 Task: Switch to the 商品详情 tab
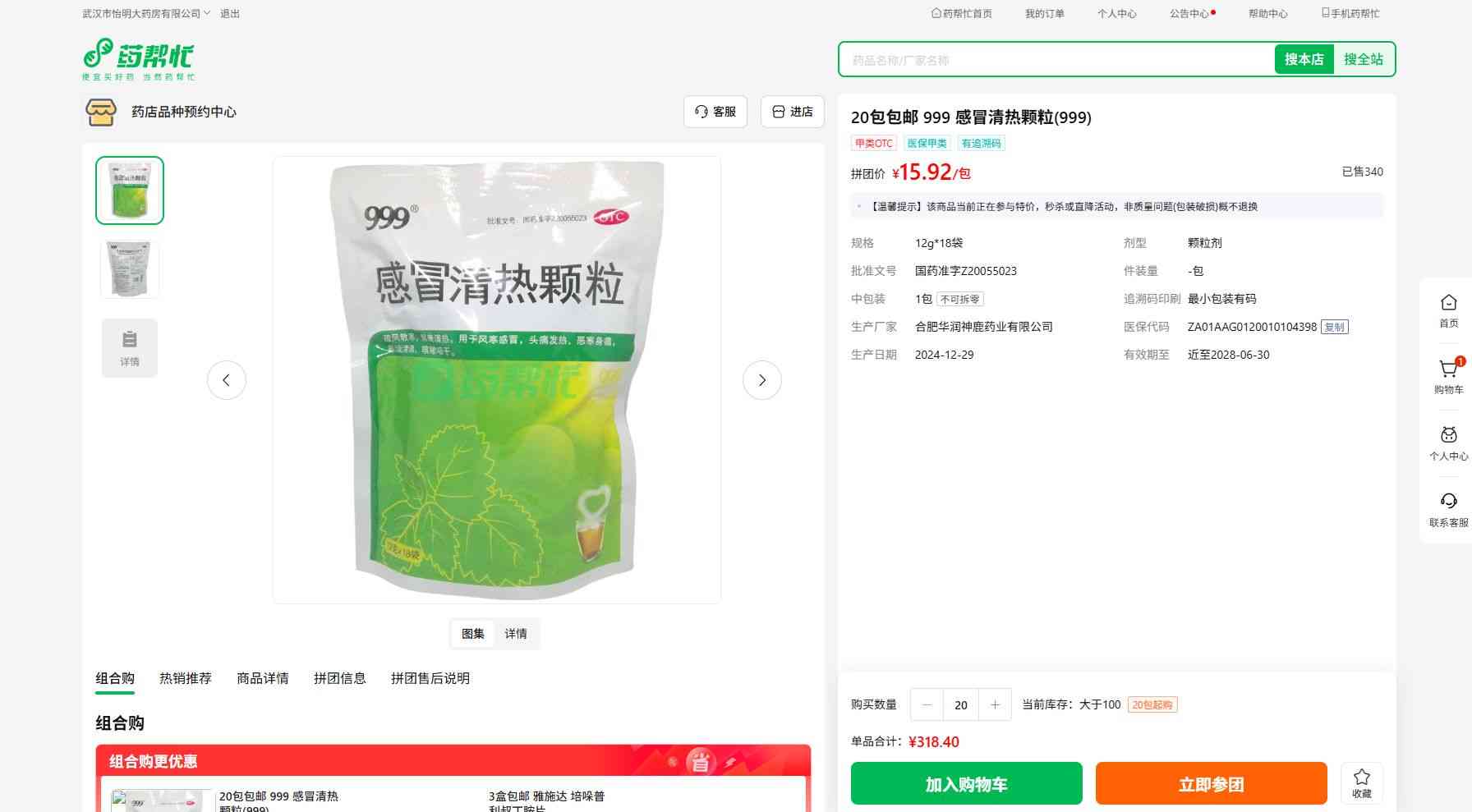click(x=263, y=678)
